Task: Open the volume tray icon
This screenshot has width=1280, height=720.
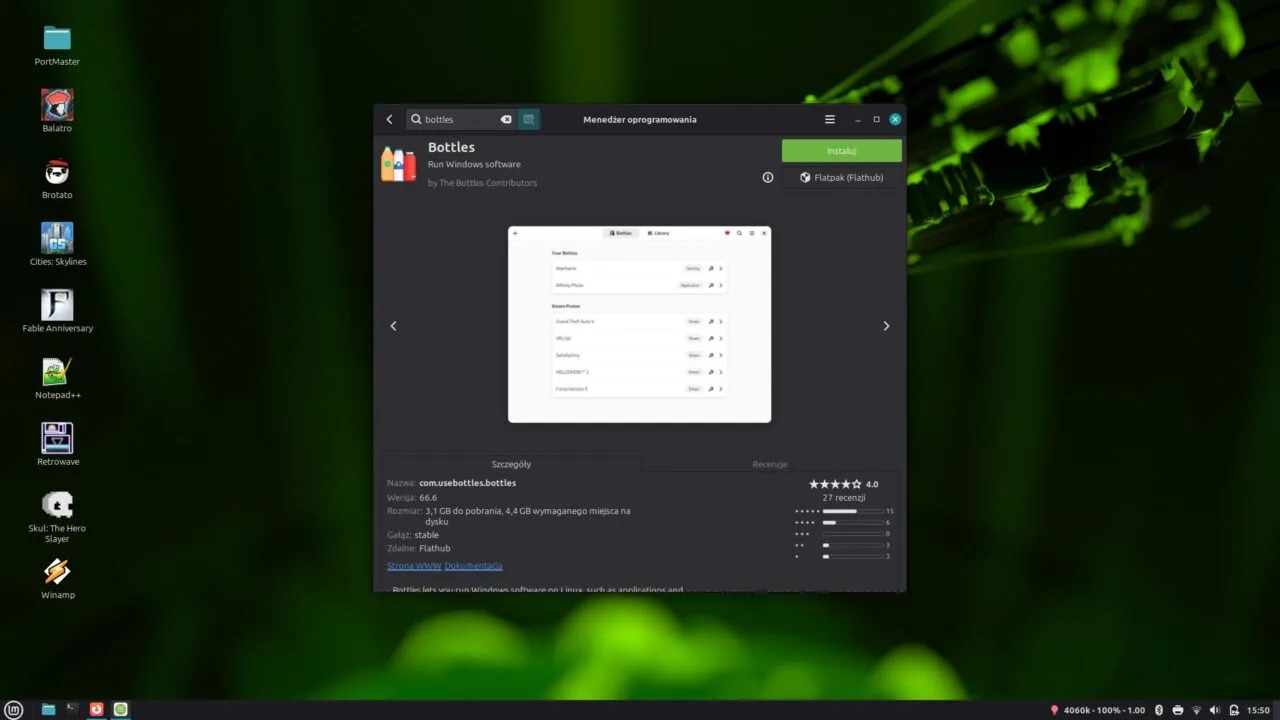Action: (x=1215, y=710)
